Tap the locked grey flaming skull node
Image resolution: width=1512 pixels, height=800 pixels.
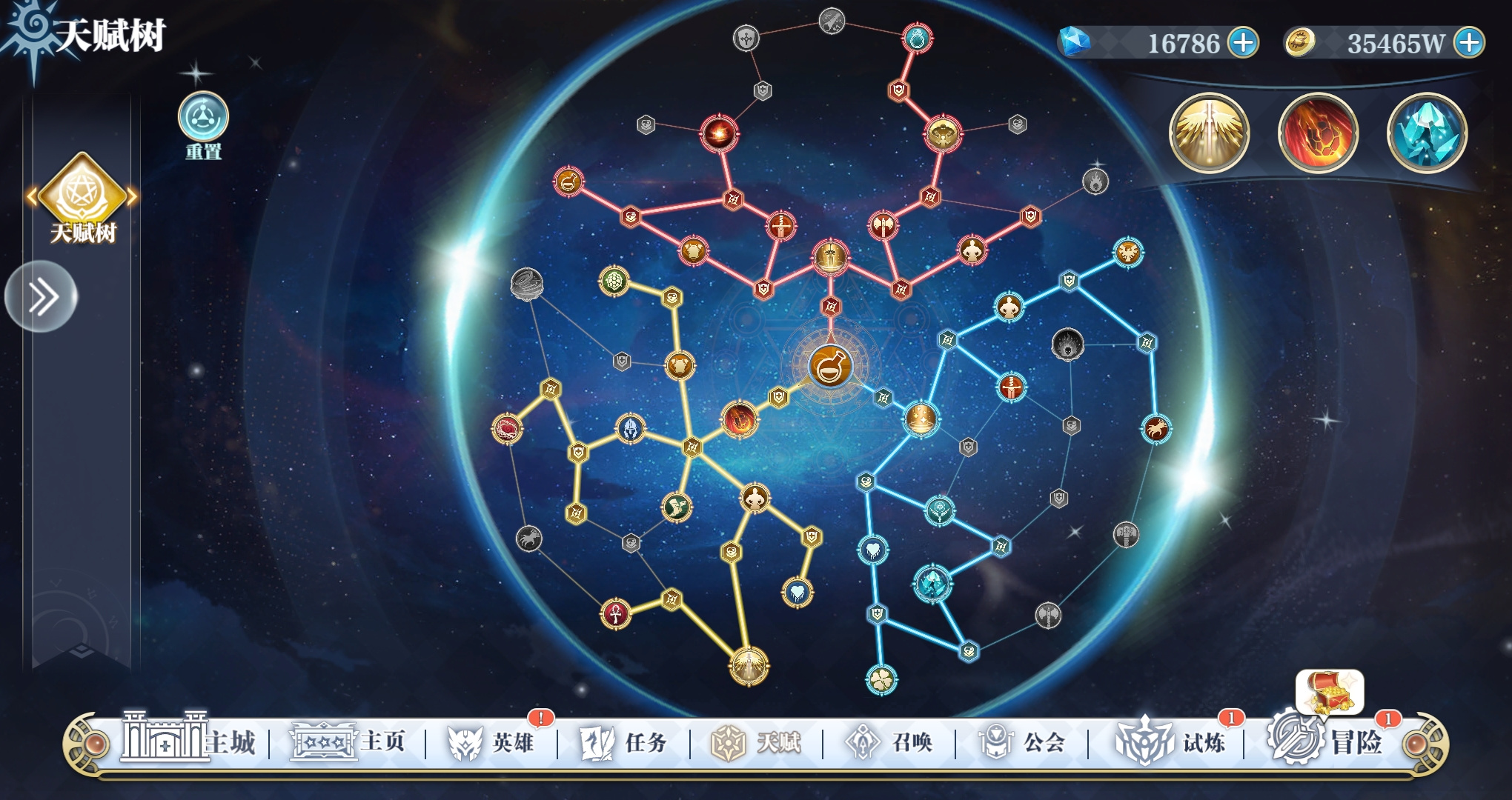1095,181
